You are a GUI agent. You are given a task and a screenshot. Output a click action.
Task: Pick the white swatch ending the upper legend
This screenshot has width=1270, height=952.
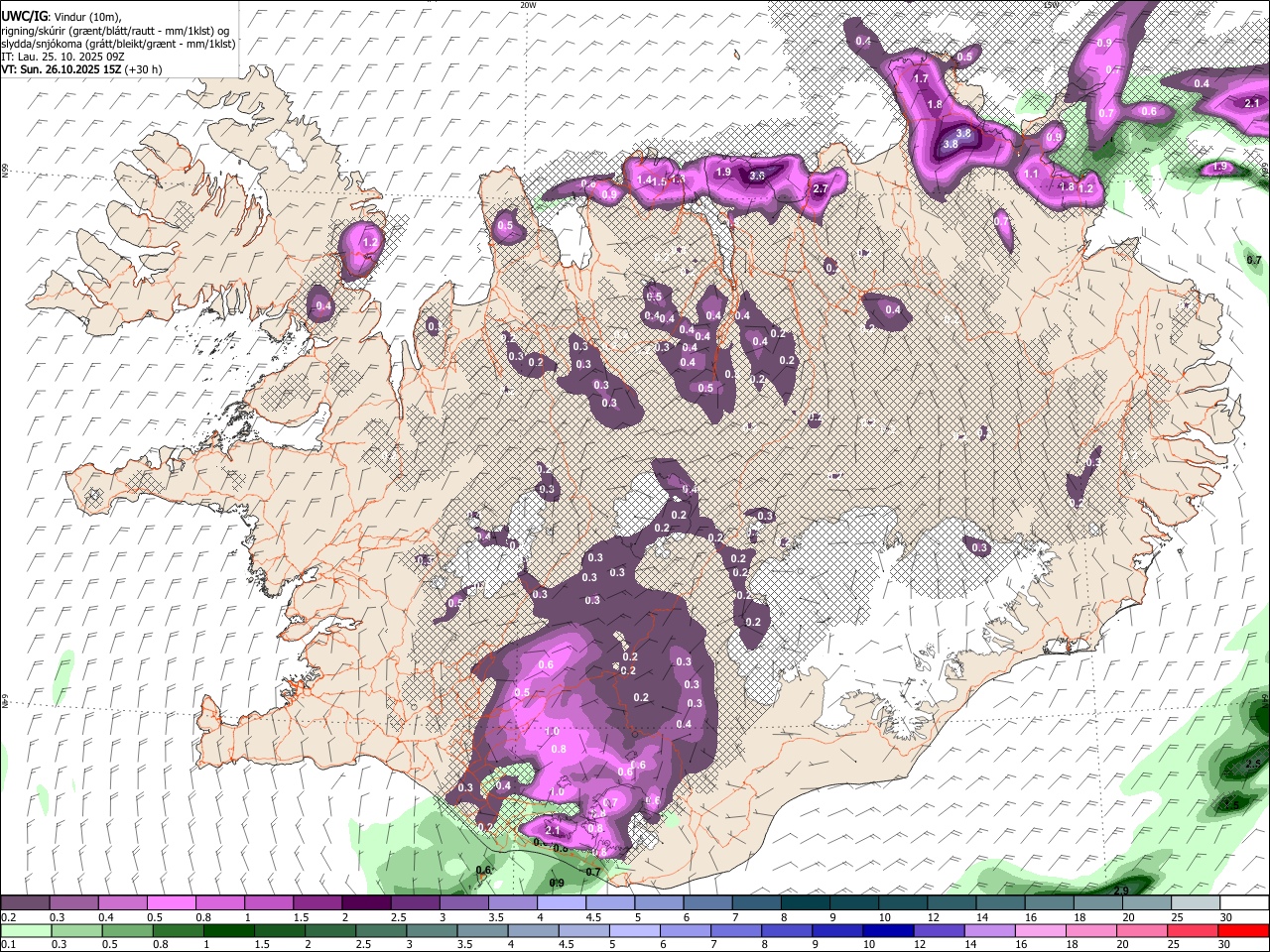(x=1244, y=902)
